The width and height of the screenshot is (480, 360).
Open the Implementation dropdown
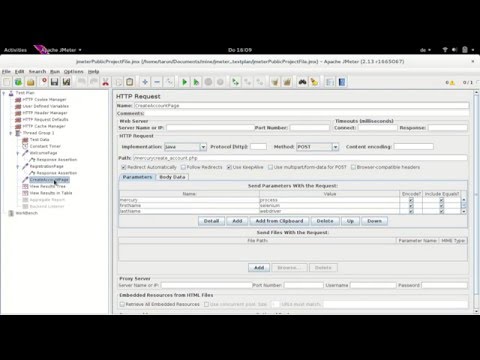click(203, 147)
